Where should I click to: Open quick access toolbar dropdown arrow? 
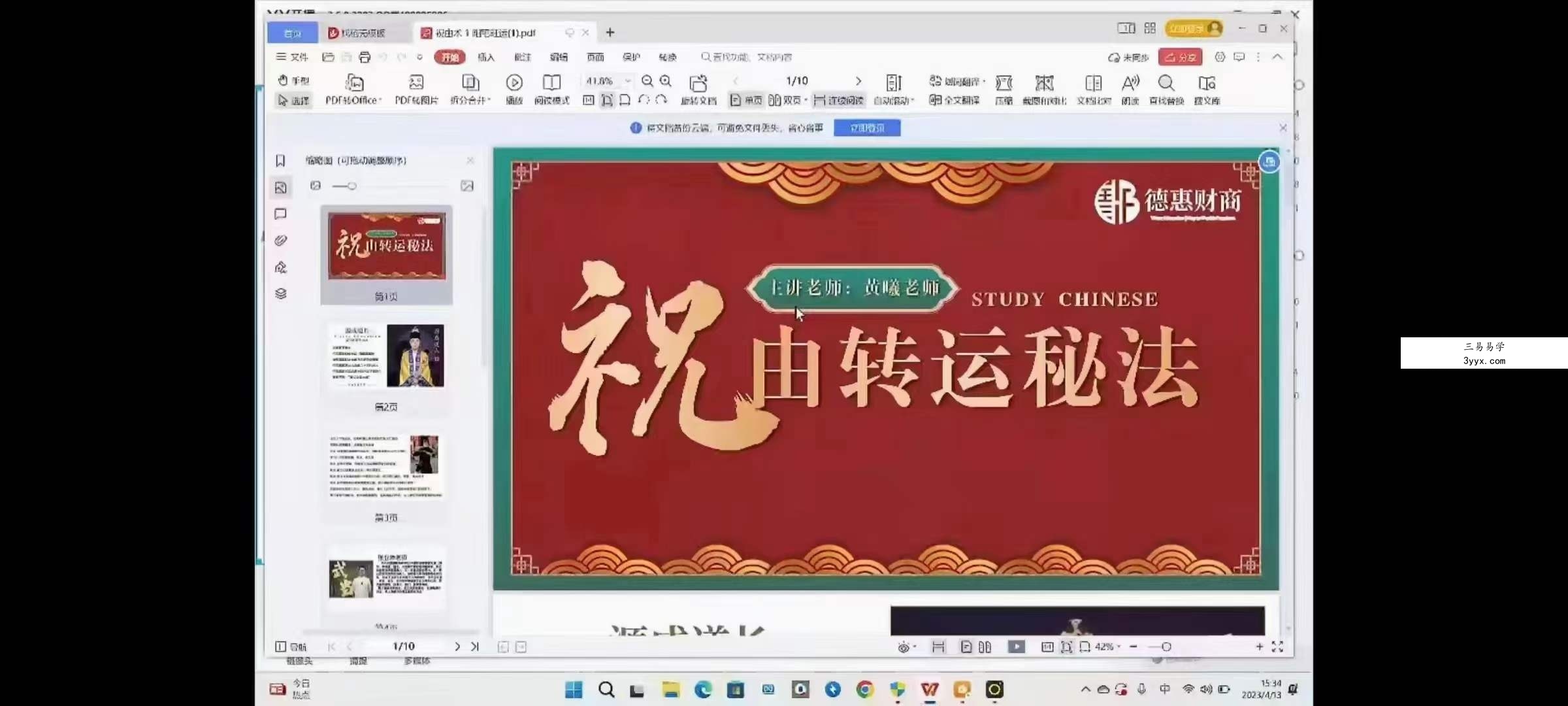pos(419,57)
